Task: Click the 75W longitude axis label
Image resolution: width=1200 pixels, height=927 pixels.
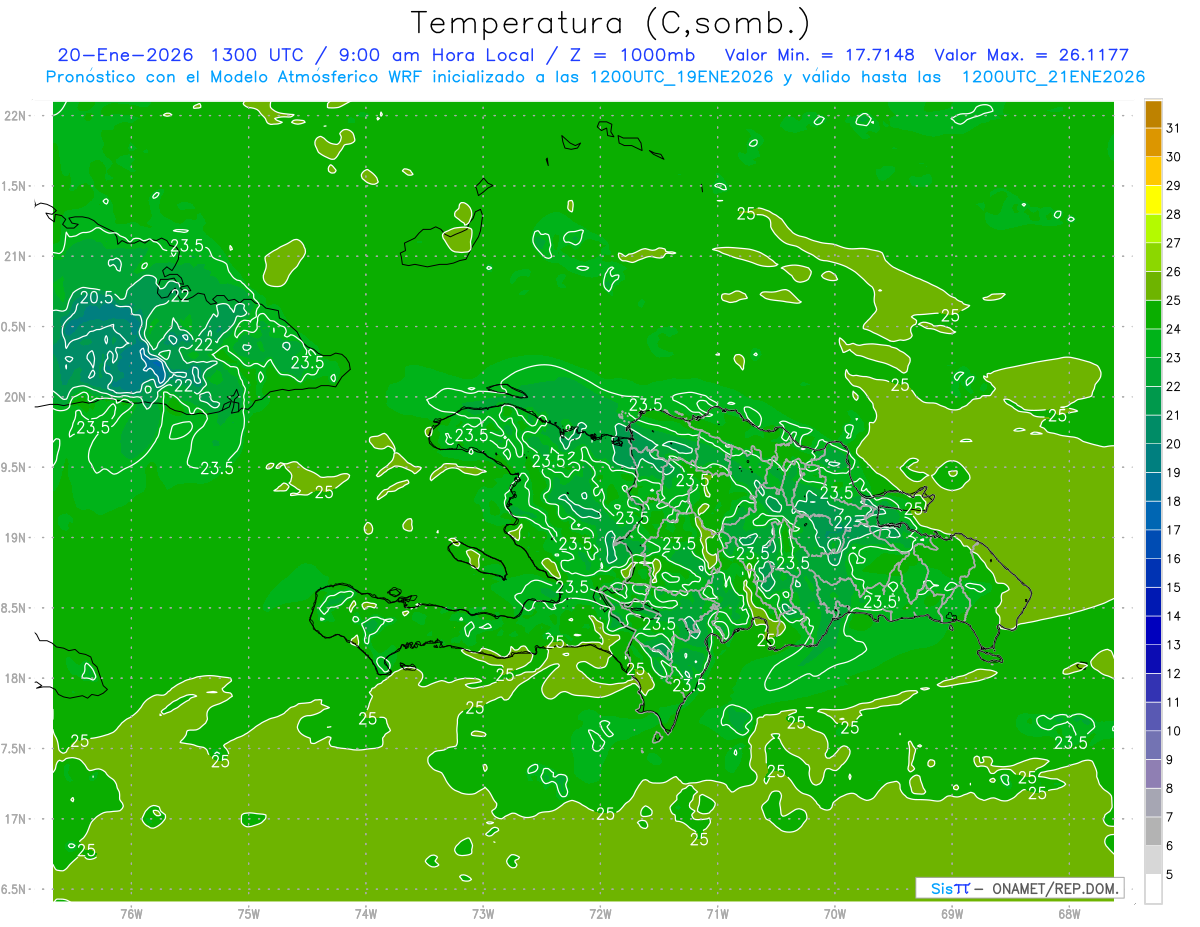Action: pos(249,914)
